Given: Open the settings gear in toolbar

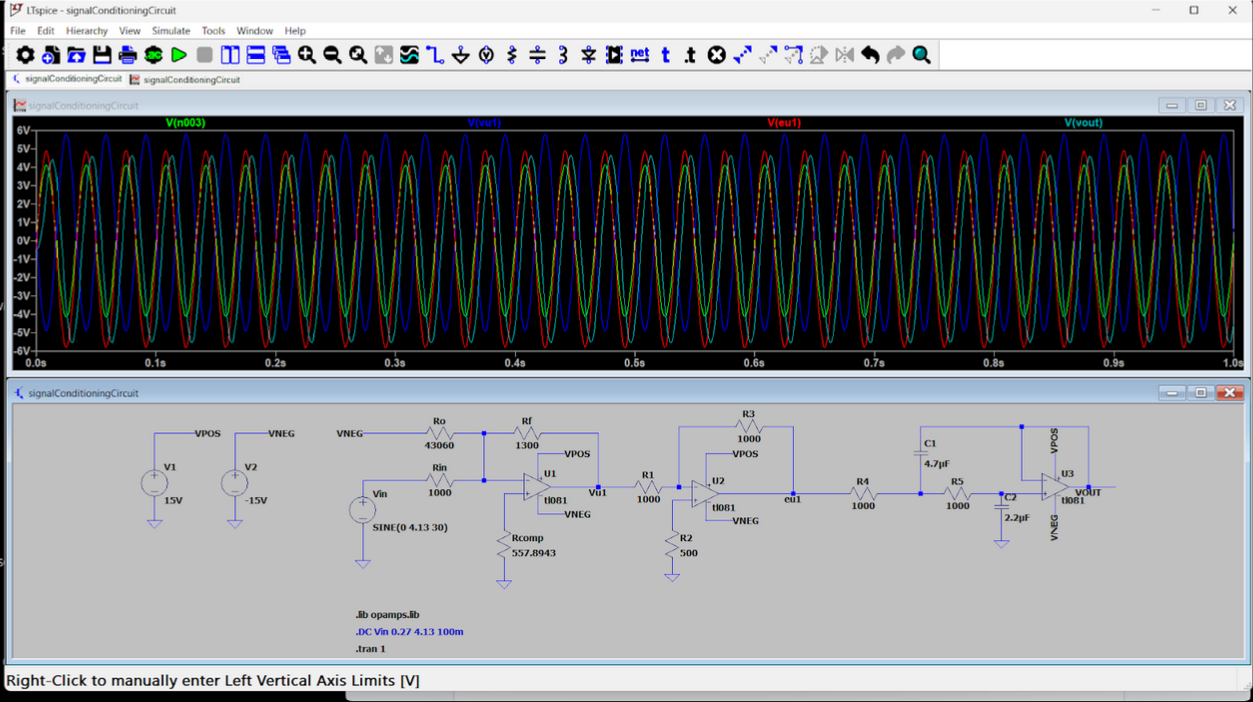Looking at the screenshot, I should pos(25,55).
